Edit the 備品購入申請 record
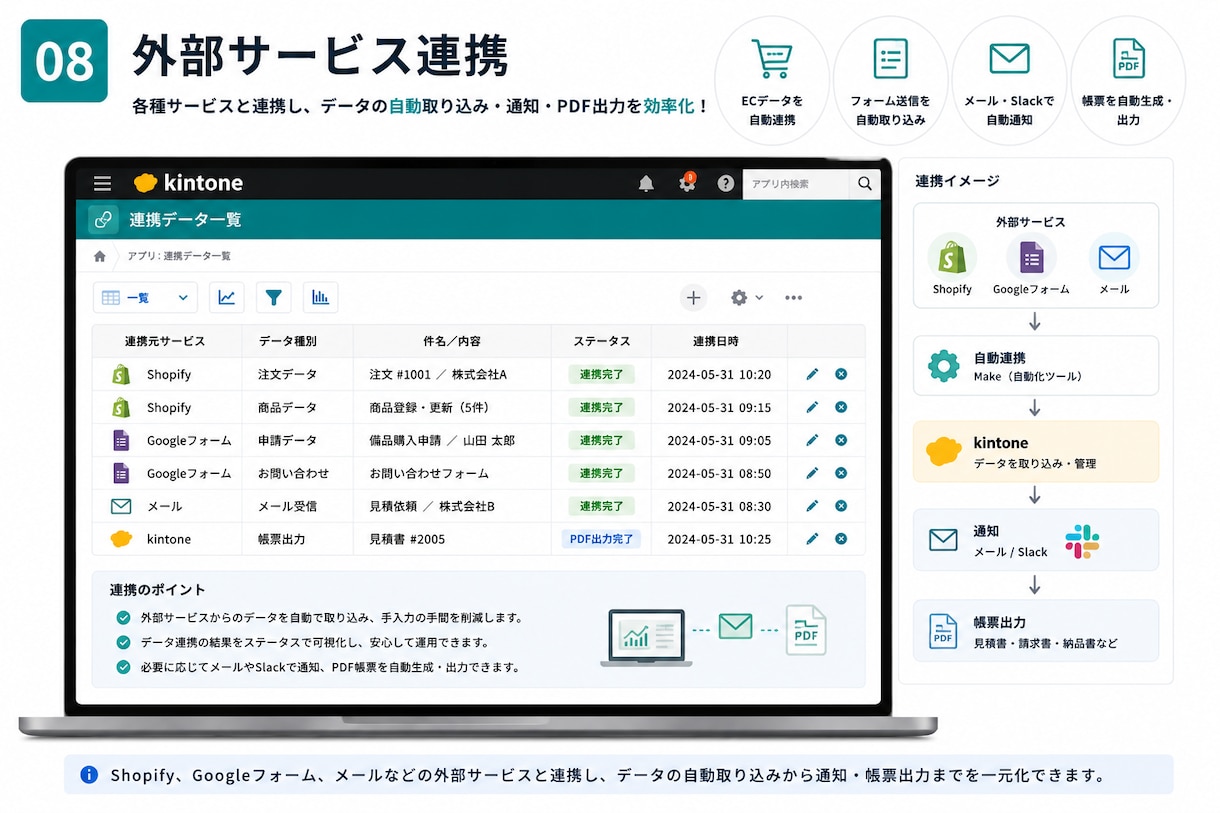The width and height of the screenshot is (1220, 813). click(x=812, y=440)
